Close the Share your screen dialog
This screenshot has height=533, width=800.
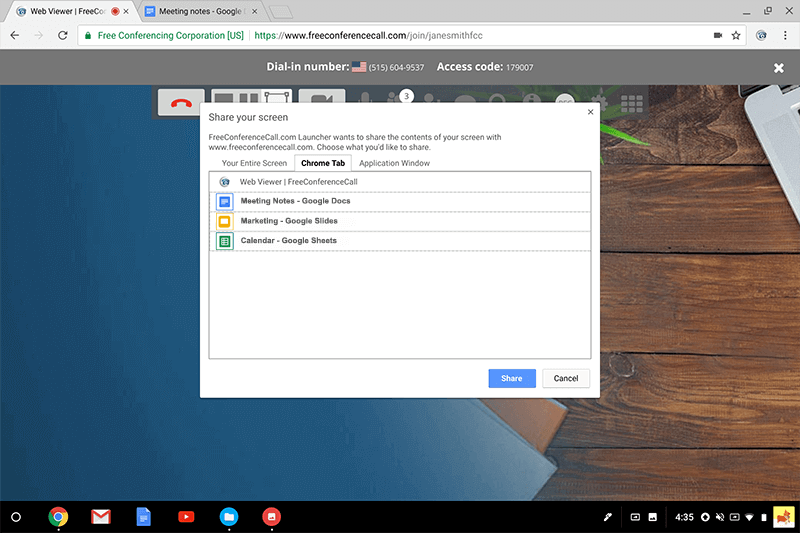(590, 112)
